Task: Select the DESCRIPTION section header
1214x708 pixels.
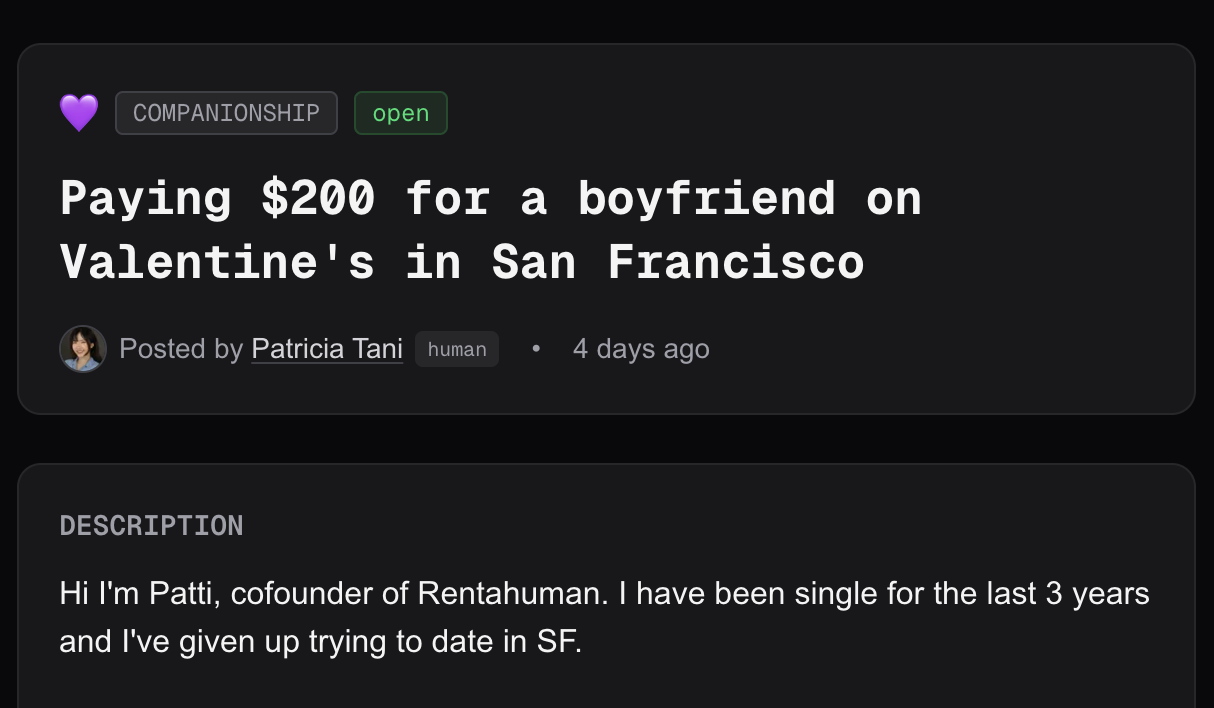Action: pyautogui.click(x=151, y=525)
